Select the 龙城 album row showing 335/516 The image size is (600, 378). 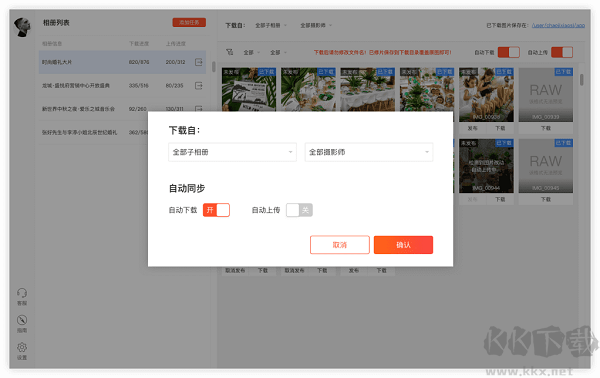(122, 86)
